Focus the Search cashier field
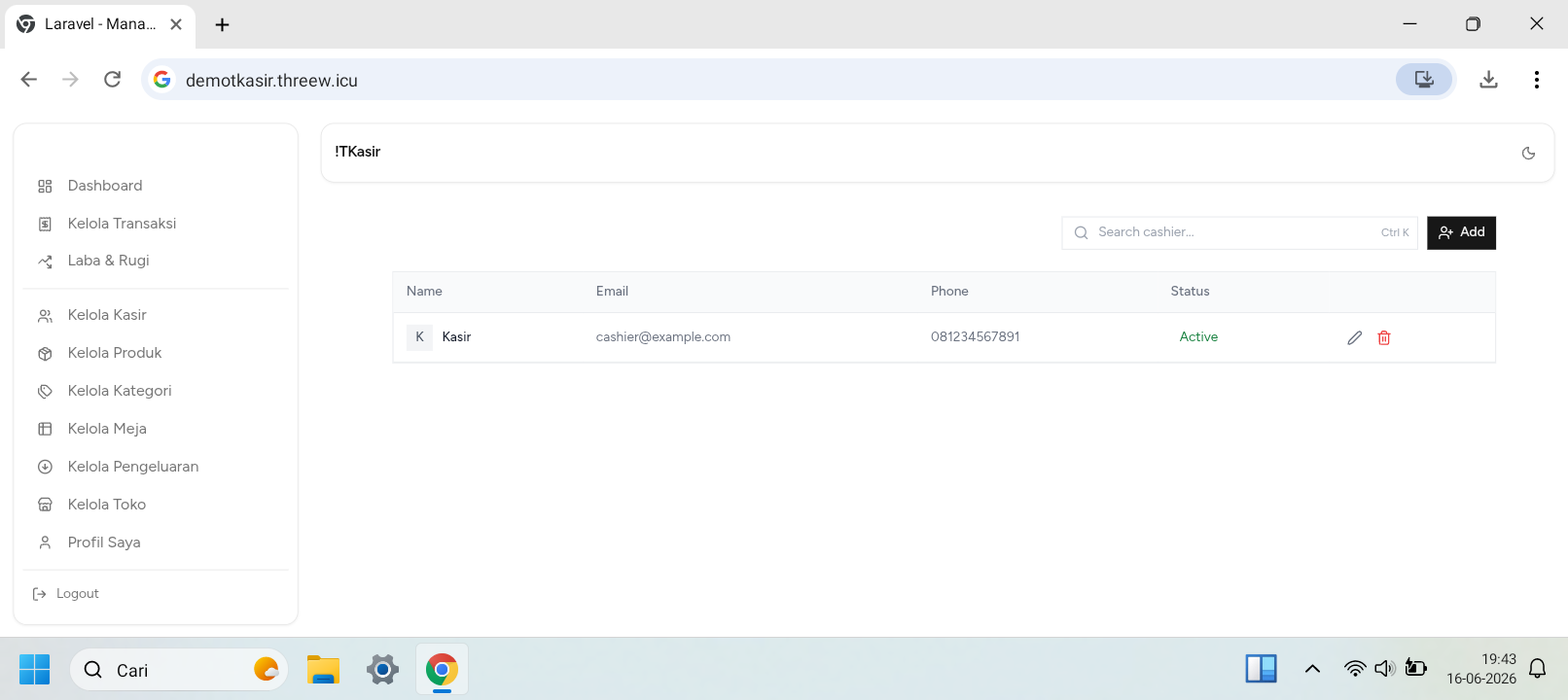The width and height of the screenshot is (1568, 700). pos(1242,232)
